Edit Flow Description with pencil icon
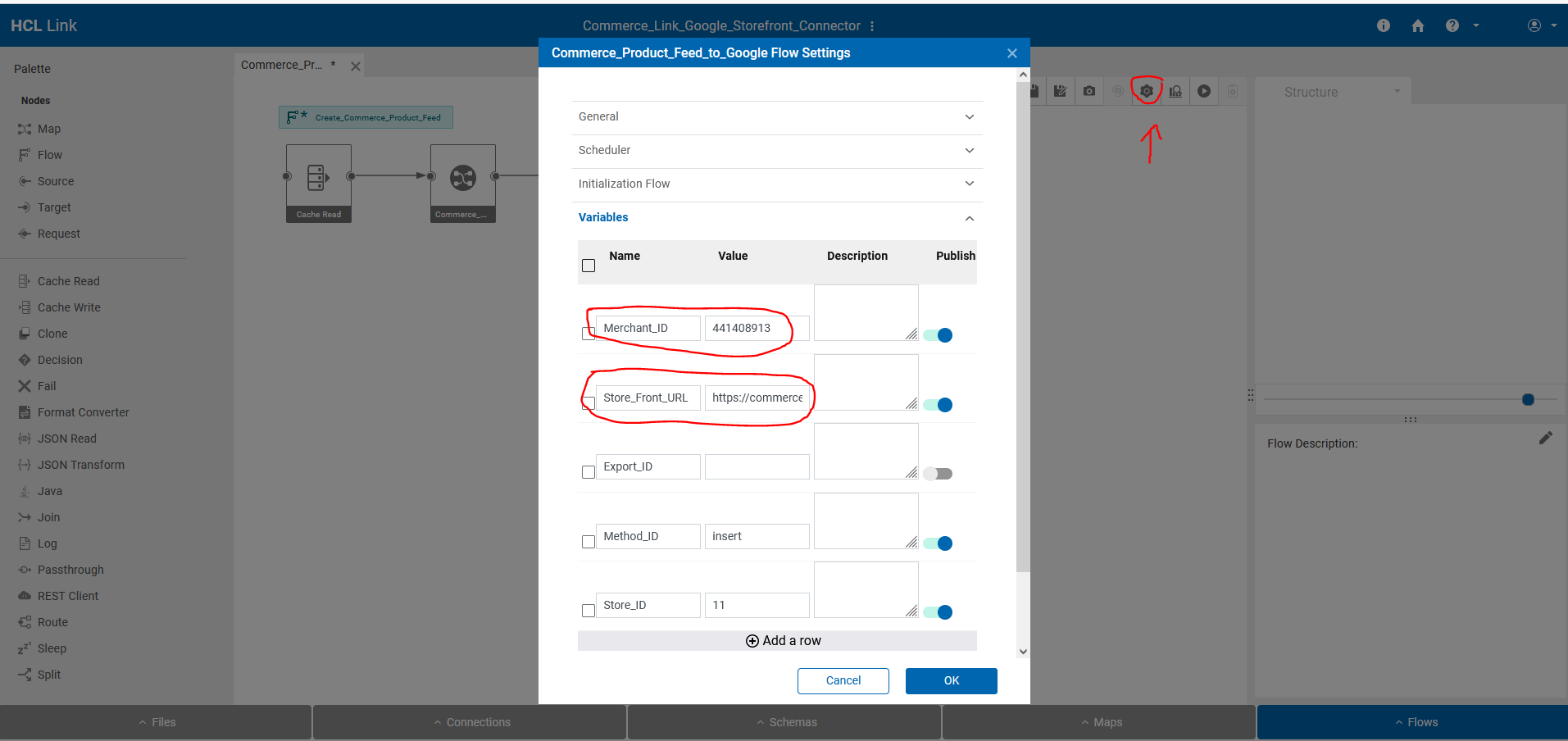The width and height of the screenshot is (1568, 741). (x=1545, y=438)
